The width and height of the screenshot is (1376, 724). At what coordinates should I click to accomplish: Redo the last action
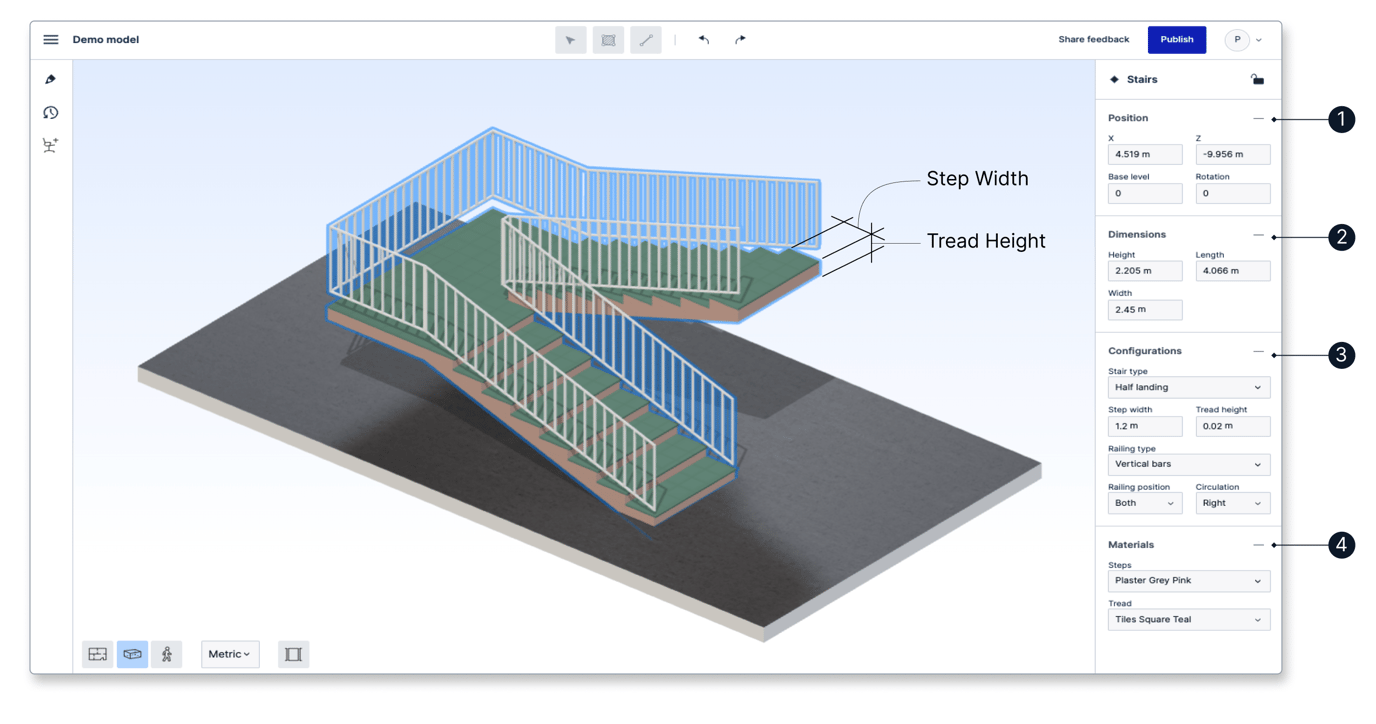click(x=740, y=40)
